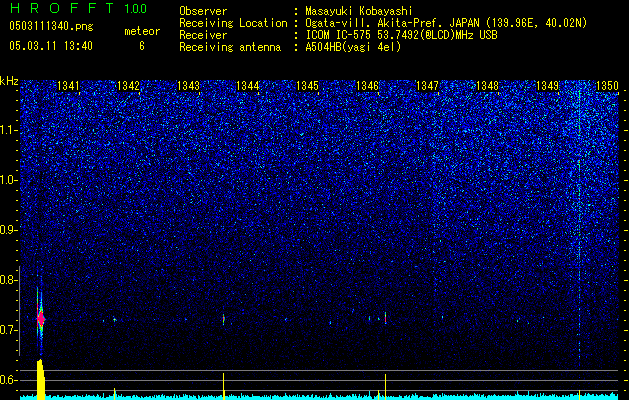
Task: Click the Receiver field label
Action: point(203,35)
